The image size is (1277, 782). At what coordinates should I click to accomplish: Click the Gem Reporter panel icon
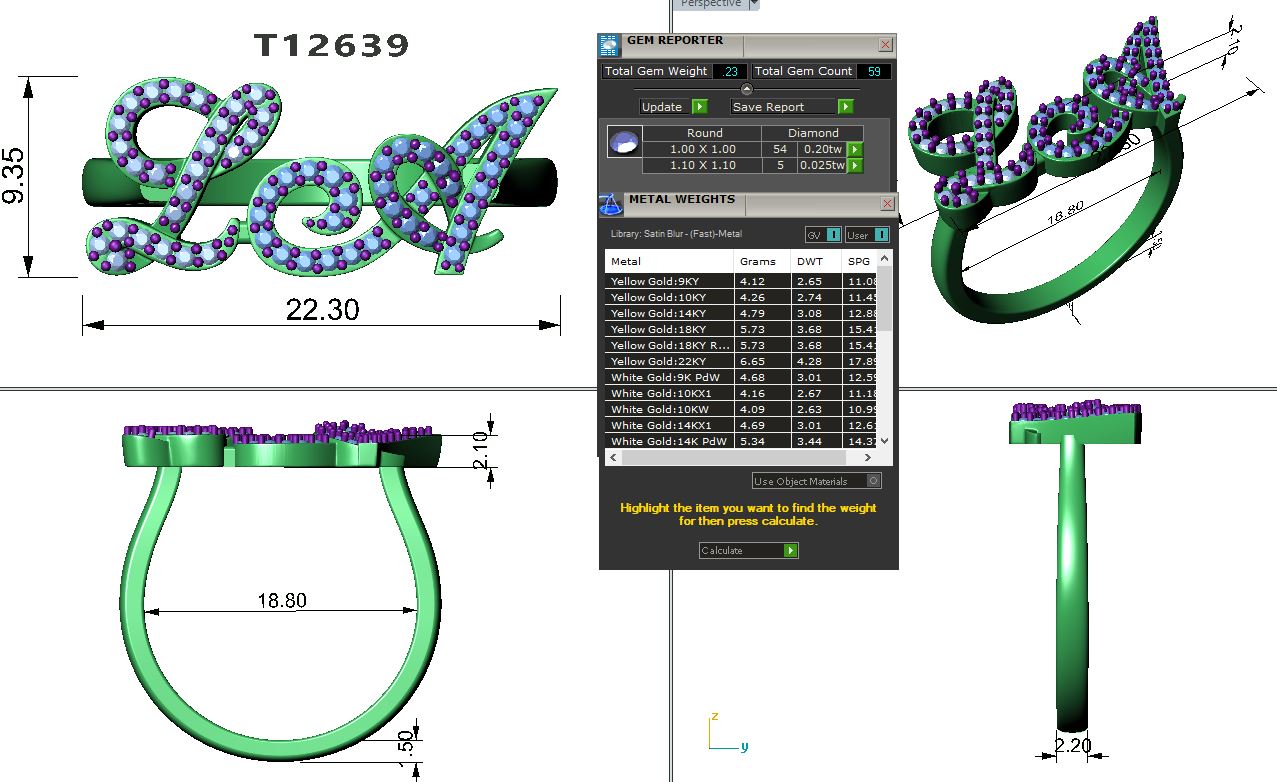pos(609,45)
